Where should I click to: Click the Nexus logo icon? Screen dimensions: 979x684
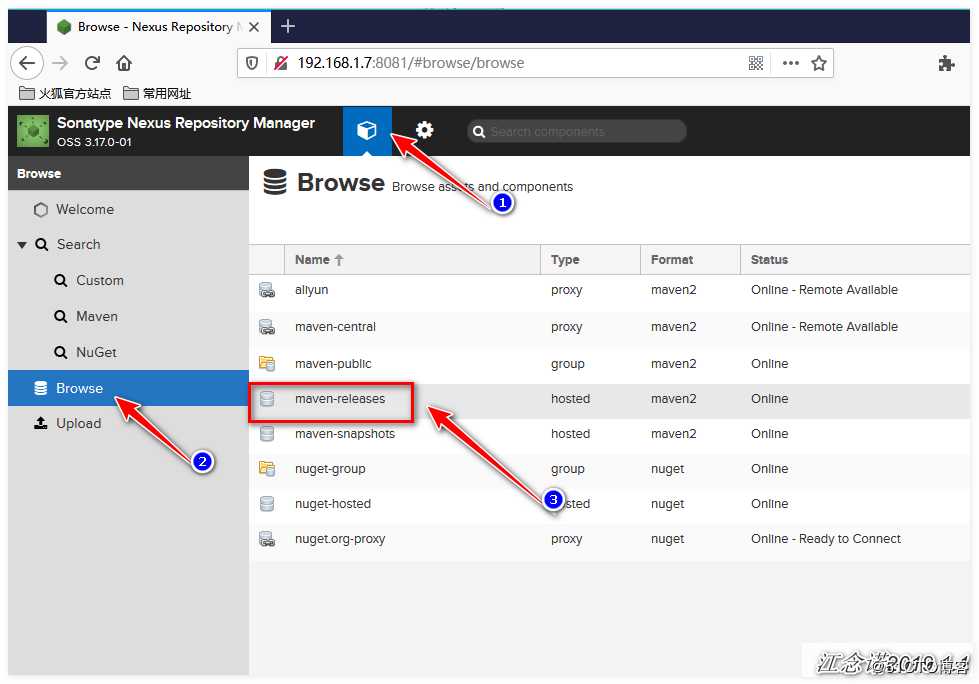pos(32,131)
